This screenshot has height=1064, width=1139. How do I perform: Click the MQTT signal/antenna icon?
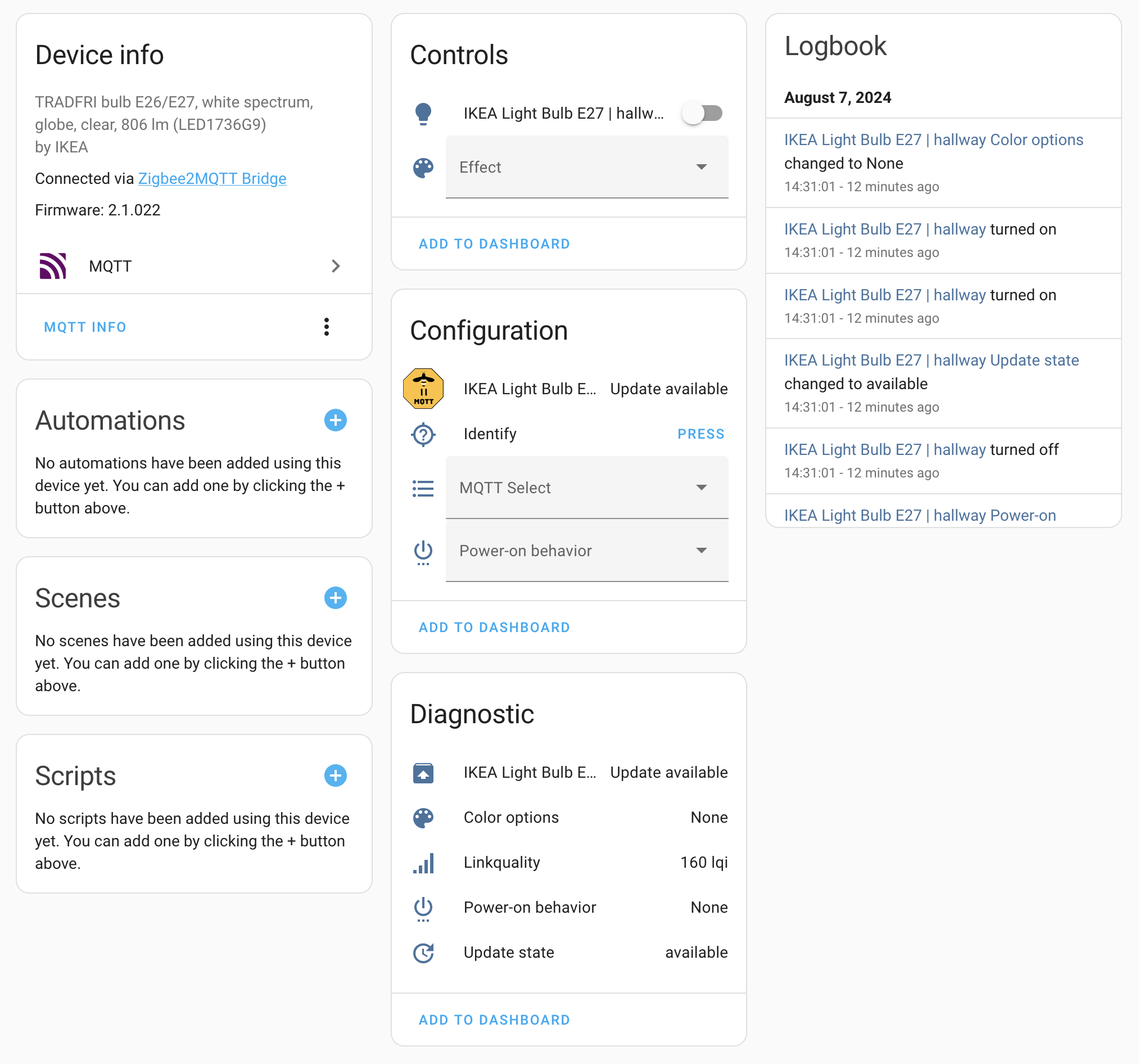tap(52, 266)
